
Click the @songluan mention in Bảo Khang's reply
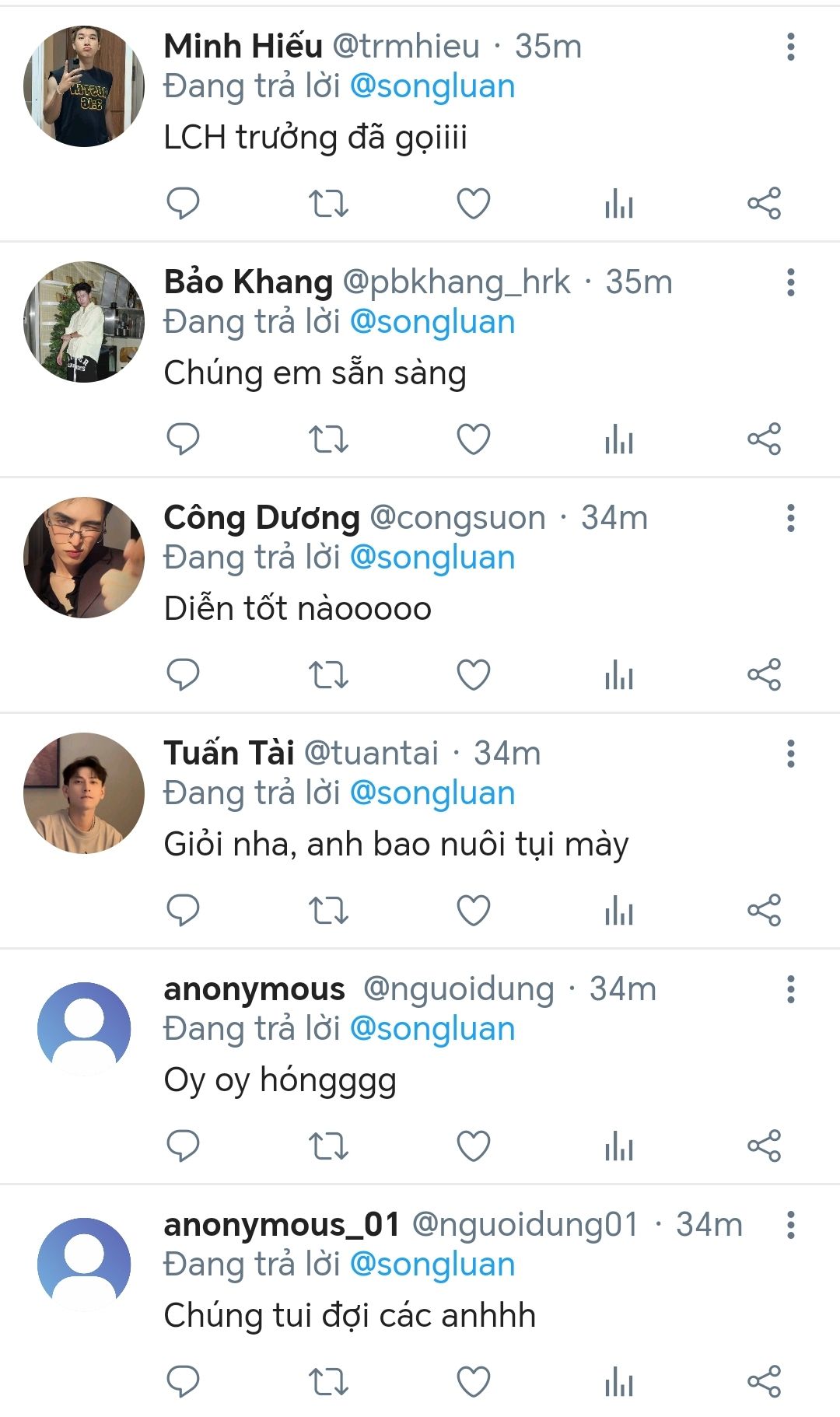(432, 322)
